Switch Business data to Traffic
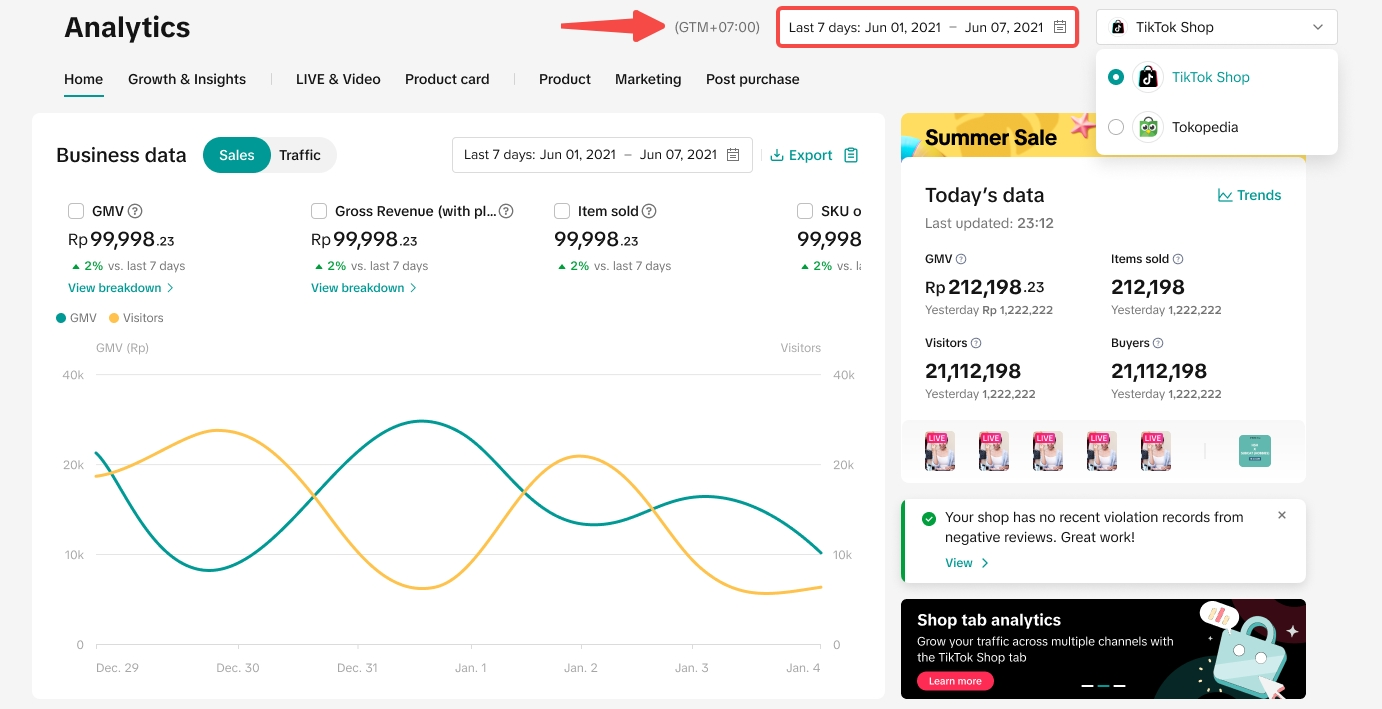 pyautogui.click(x=300, y=155)
